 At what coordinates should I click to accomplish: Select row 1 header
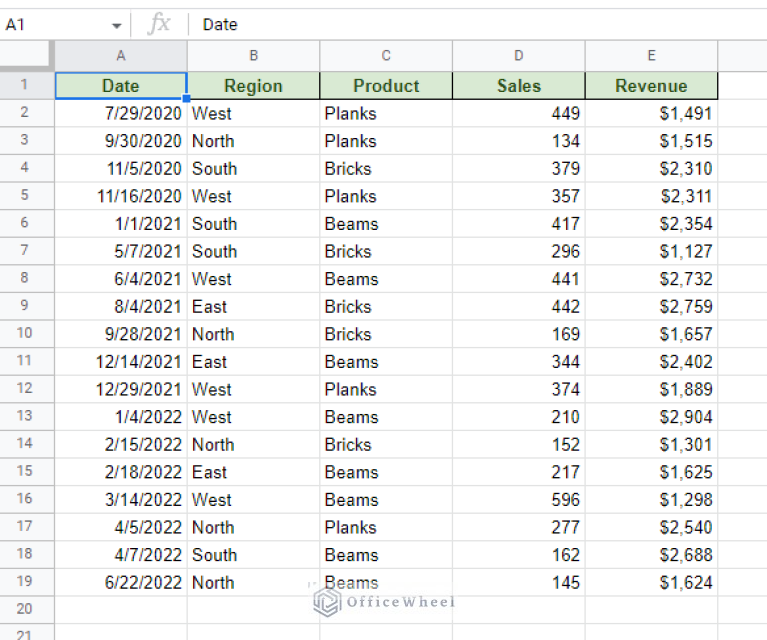tap(25, 85)
